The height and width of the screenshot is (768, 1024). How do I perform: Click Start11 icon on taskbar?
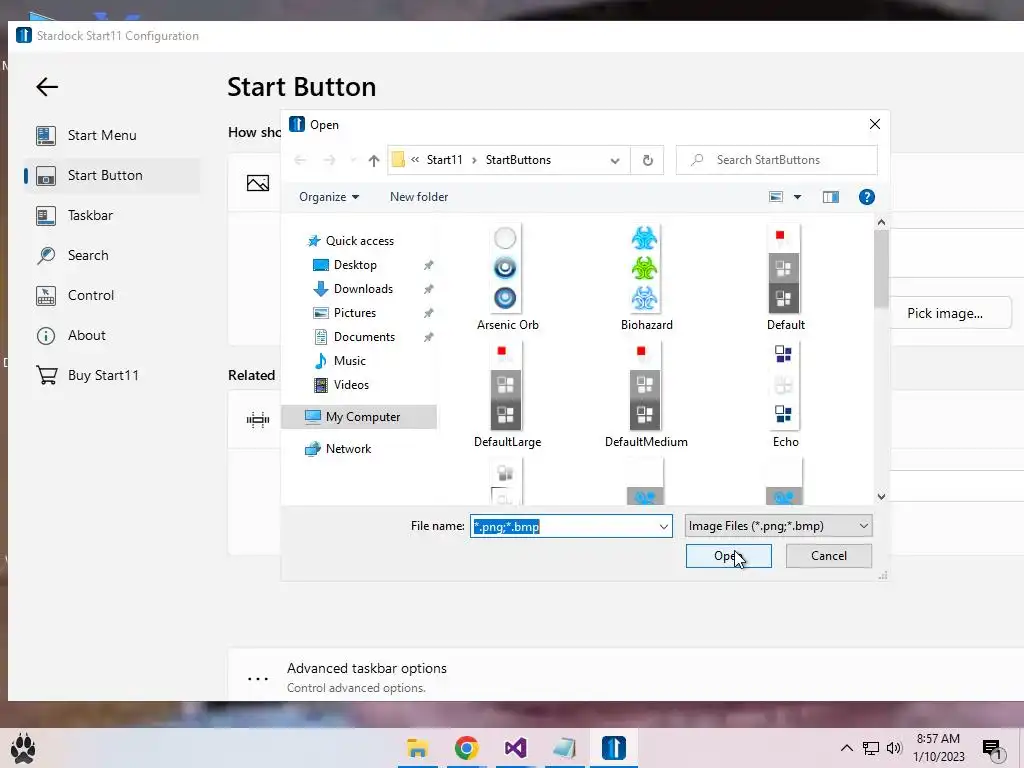[614, 748]
